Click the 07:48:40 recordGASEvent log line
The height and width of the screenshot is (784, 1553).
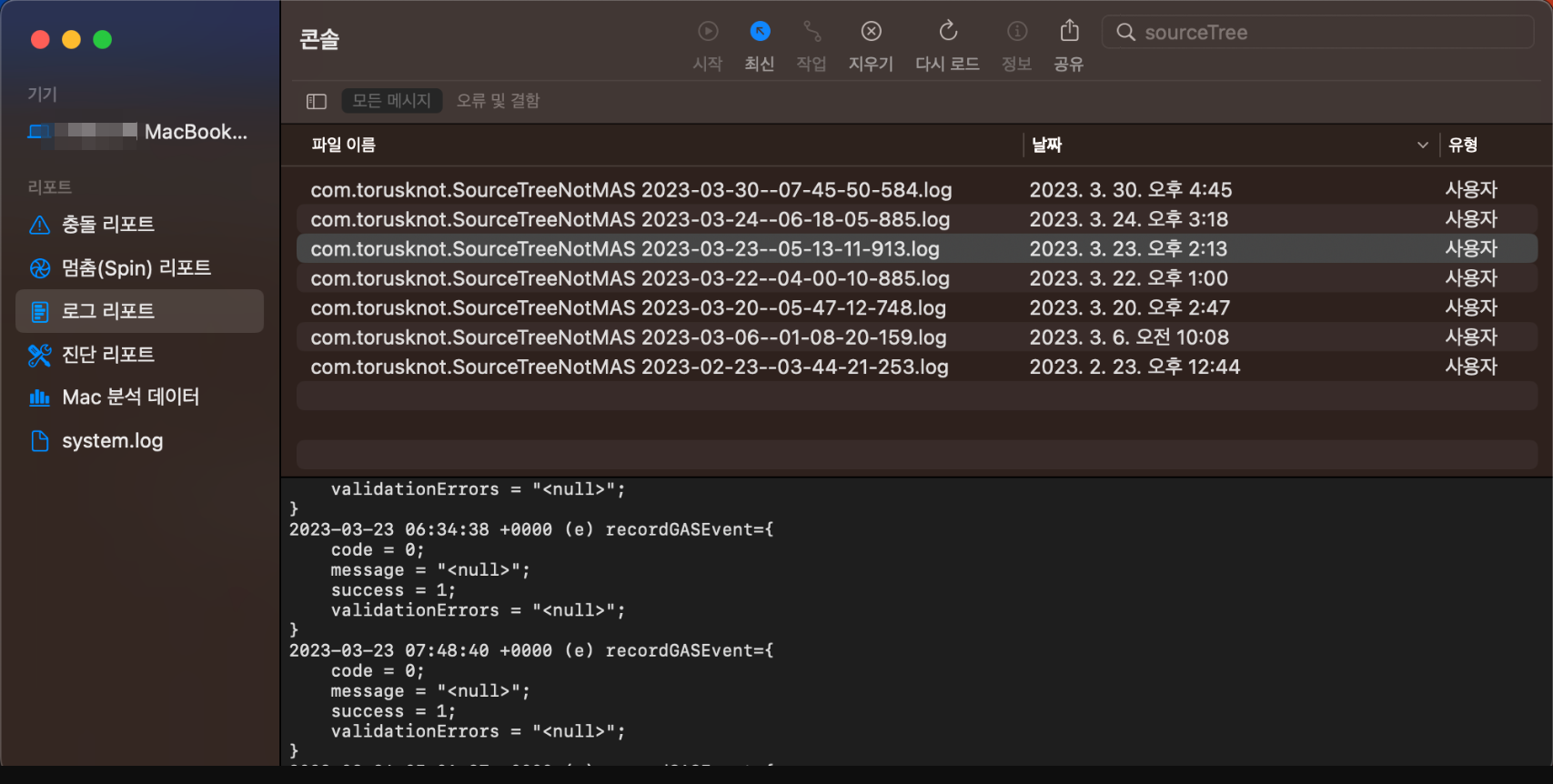tap(531, 650)
